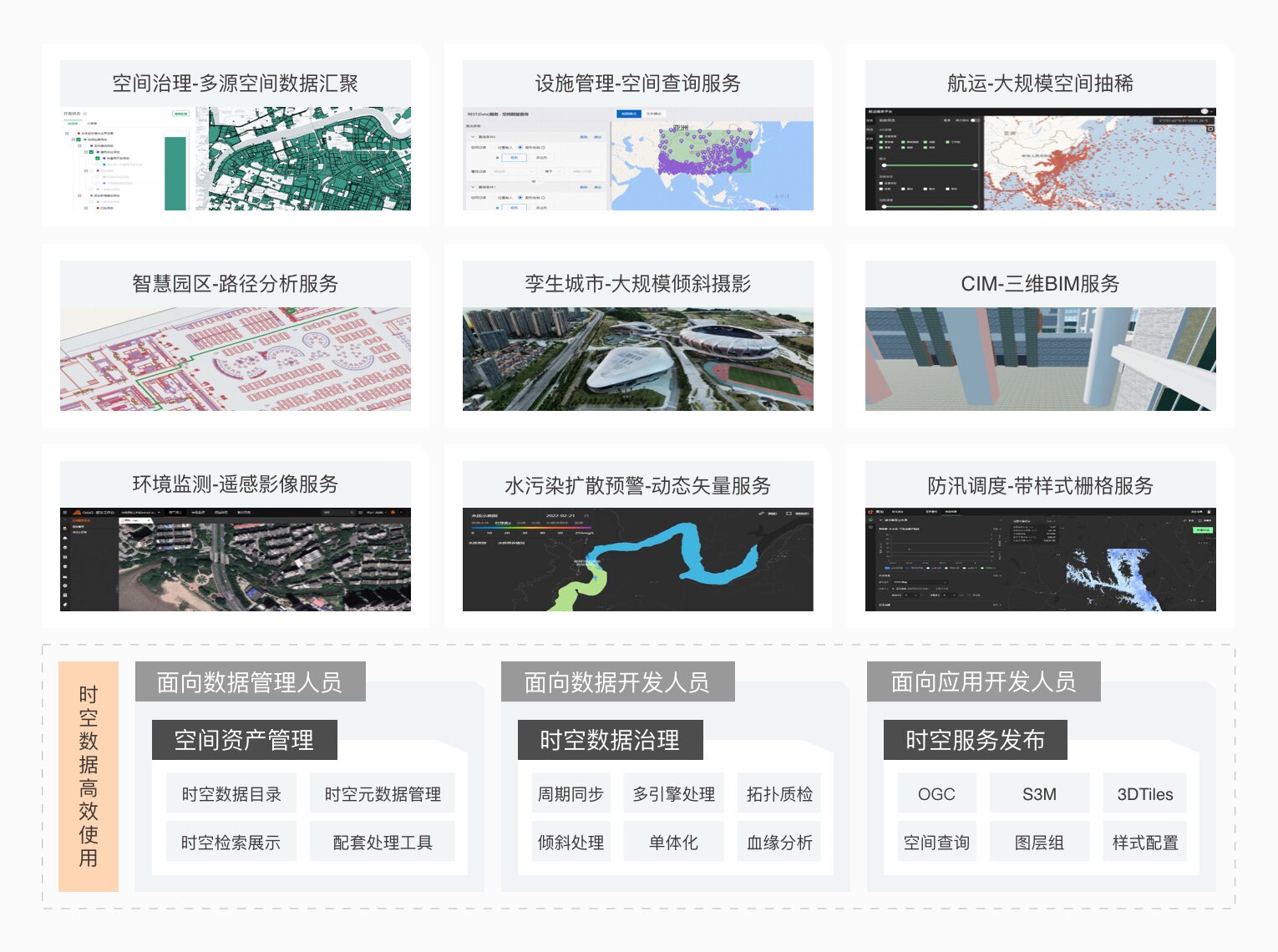Click the CIM-三维BIM服务 card title
Viewport: 1278px width, 952px height.
(1040, 284)
